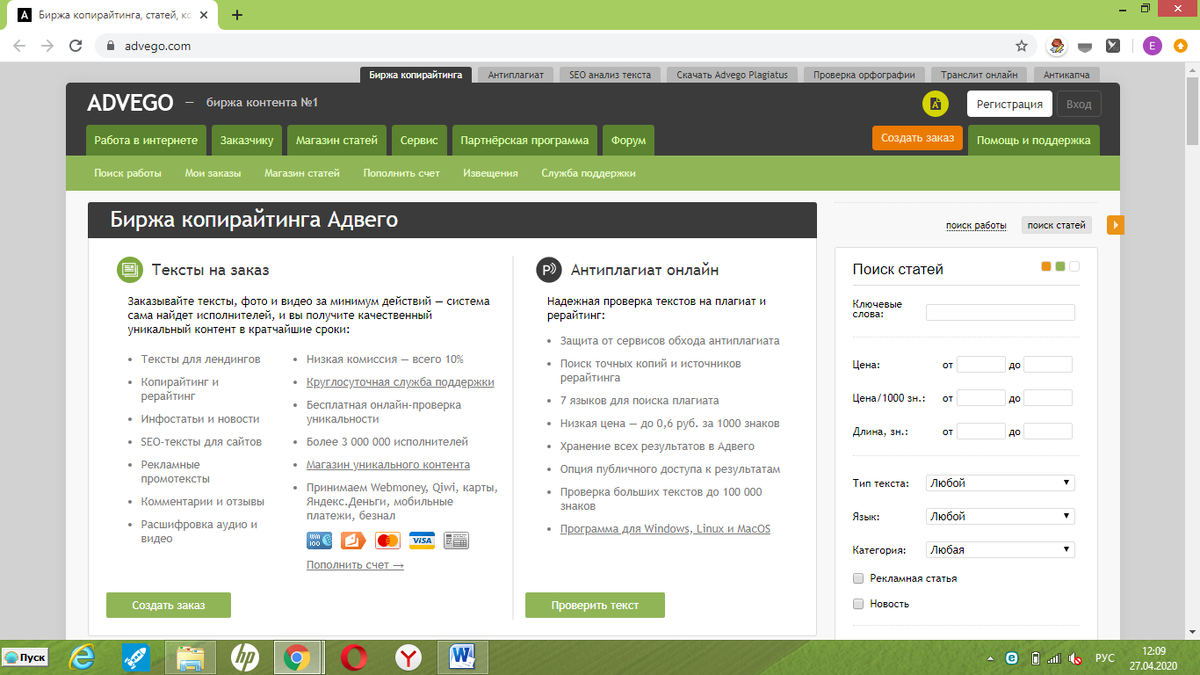Click the gray keyboard payment icon
This screenshot has width=1200, height=675.
[456, 541]
